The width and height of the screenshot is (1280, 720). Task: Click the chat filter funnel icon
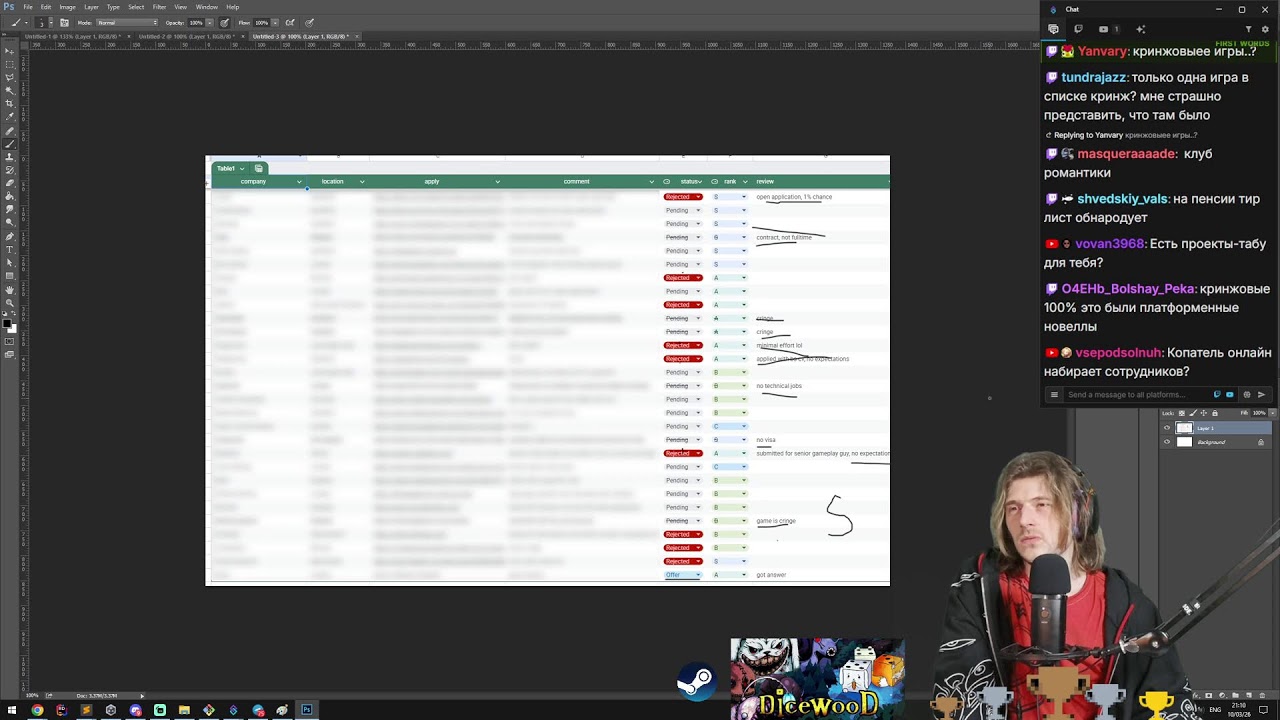[1248, 29]
